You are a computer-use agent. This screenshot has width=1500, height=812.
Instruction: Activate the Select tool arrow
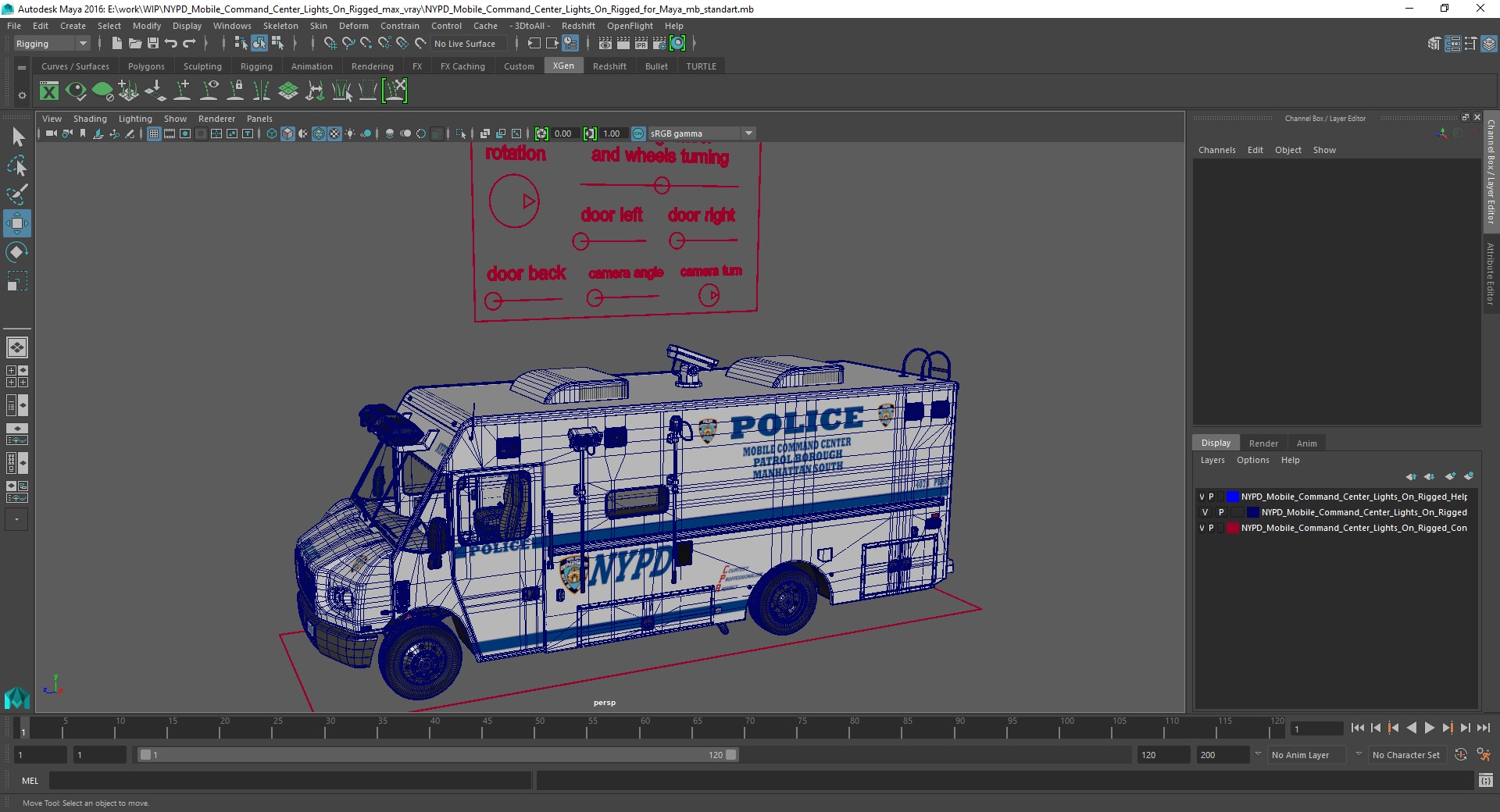point(17,137)
